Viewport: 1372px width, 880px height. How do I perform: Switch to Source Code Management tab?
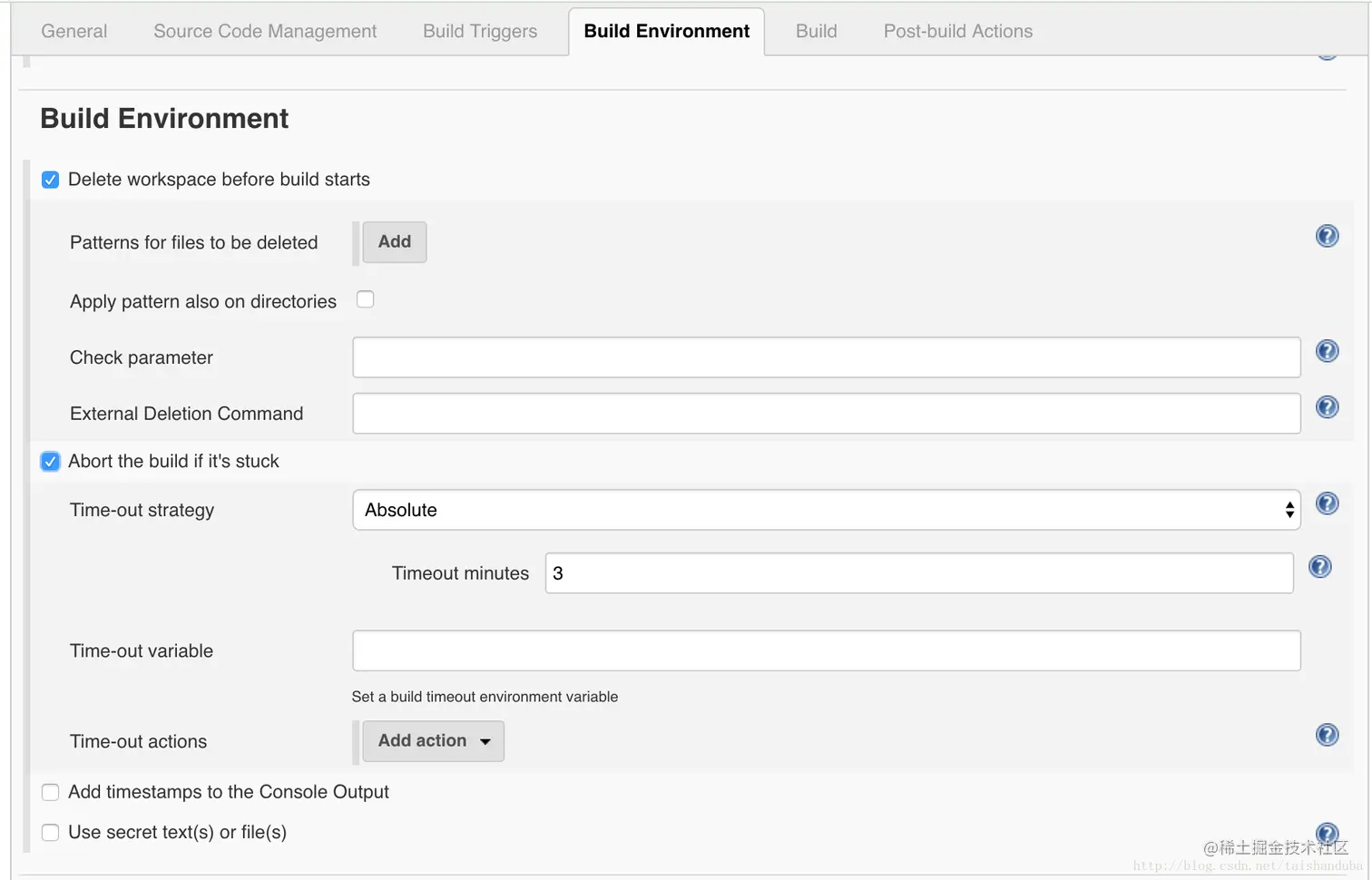pyautogui.click(x=265, y=31)
